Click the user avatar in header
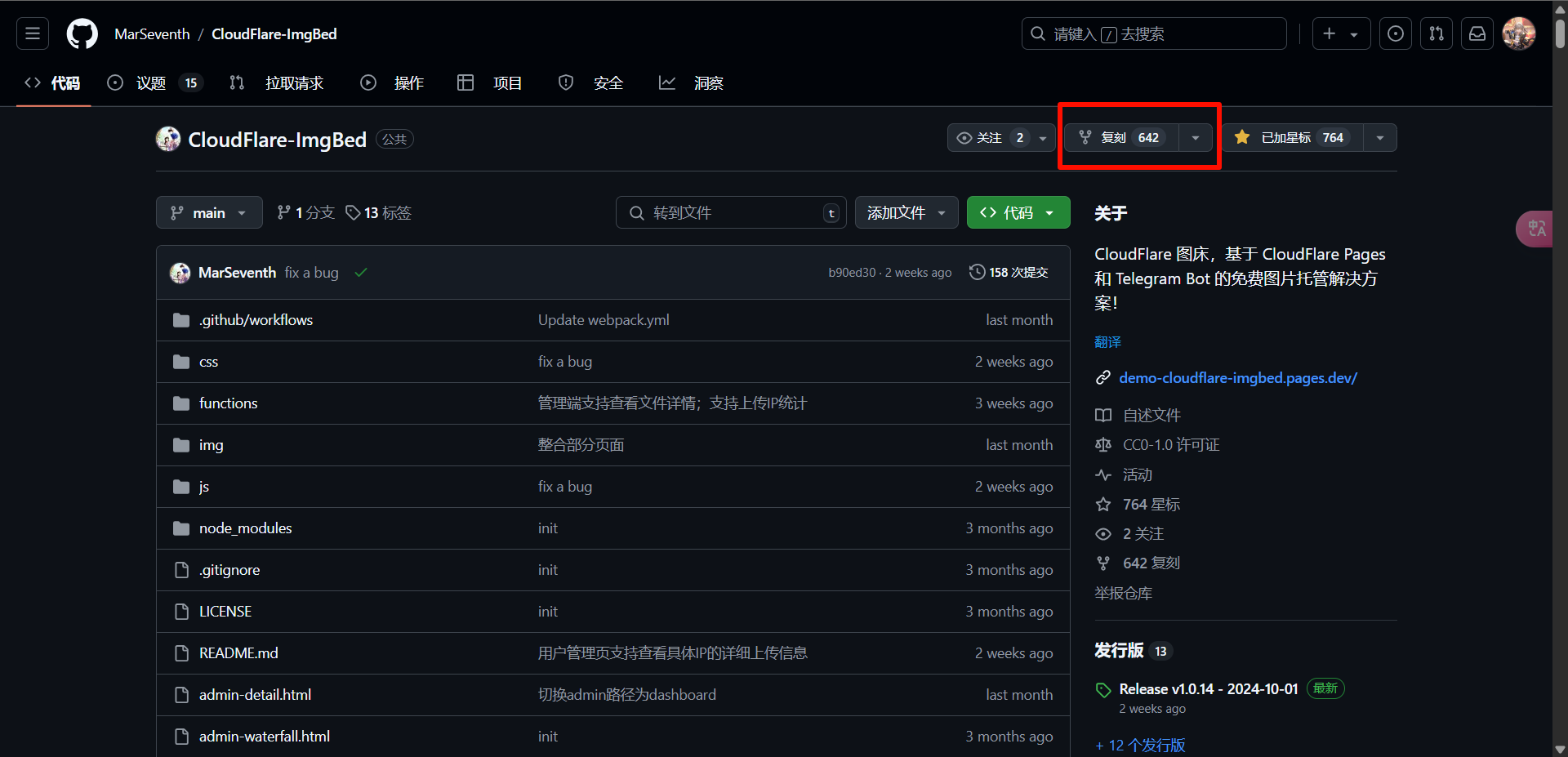1568x757 pixels. click(1518, 33)
